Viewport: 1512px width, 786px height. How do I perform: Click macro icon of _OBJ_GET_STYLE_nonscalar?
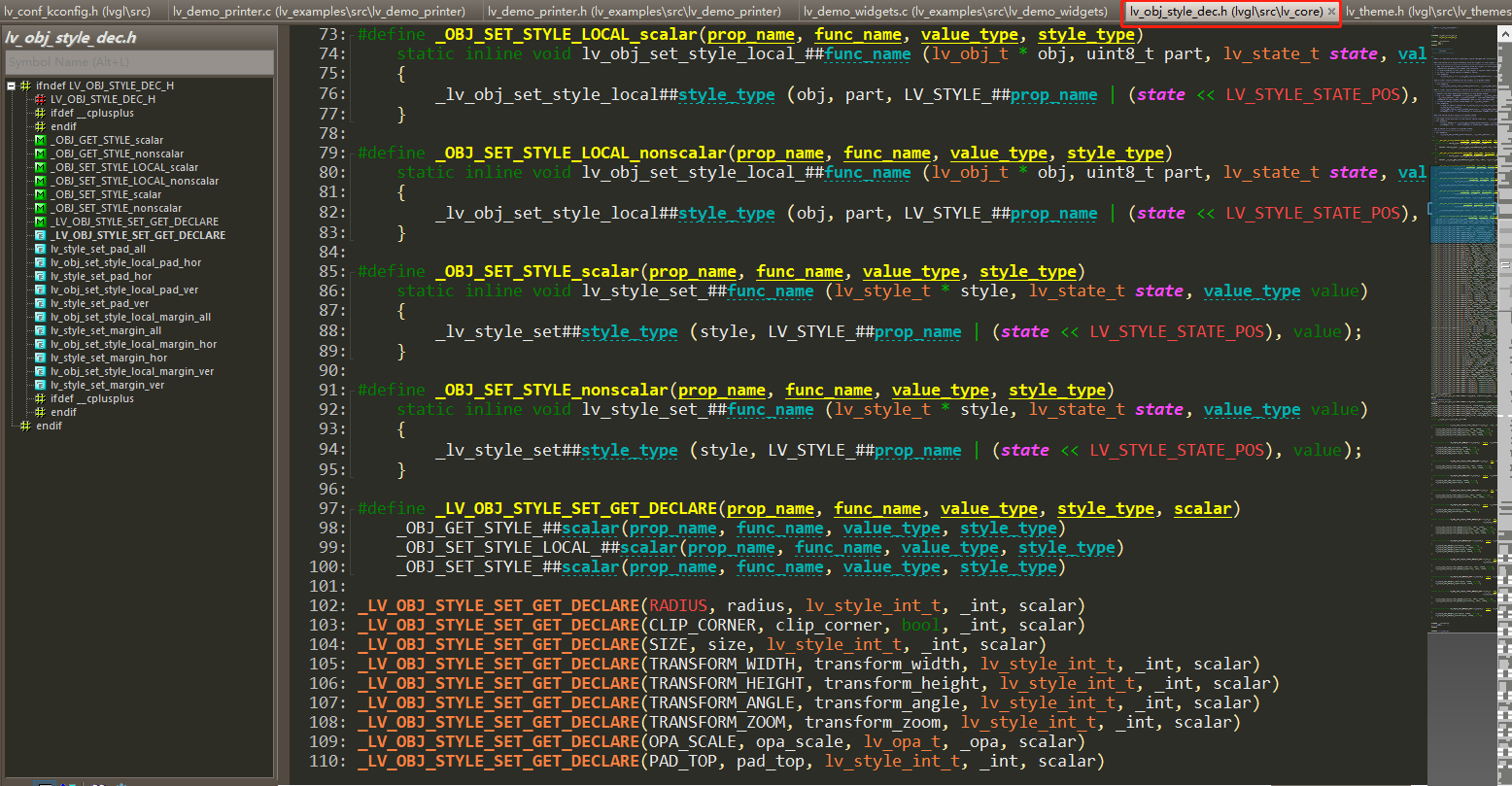40,154
